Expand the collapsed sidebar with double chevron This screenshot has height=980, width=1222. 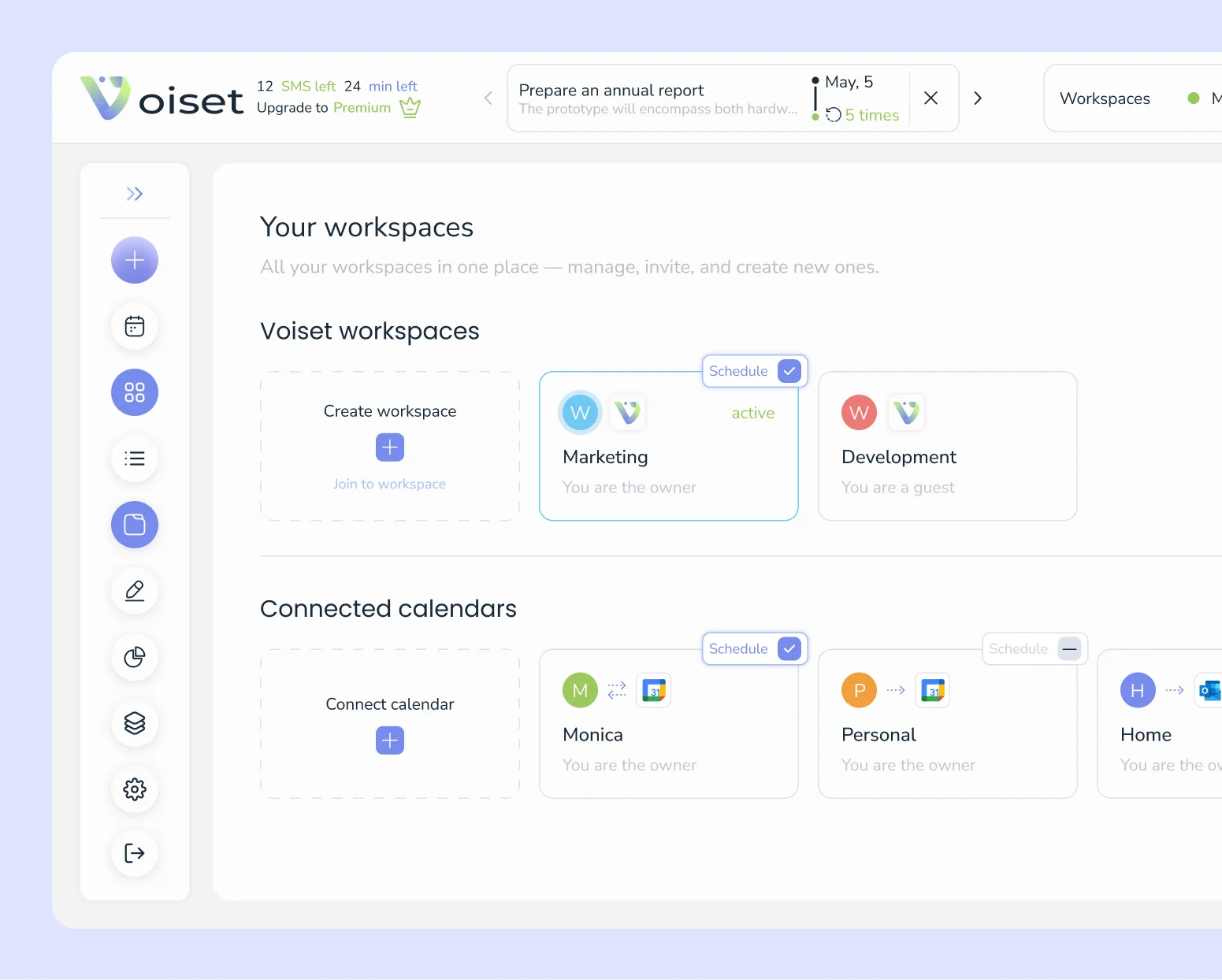135,193
